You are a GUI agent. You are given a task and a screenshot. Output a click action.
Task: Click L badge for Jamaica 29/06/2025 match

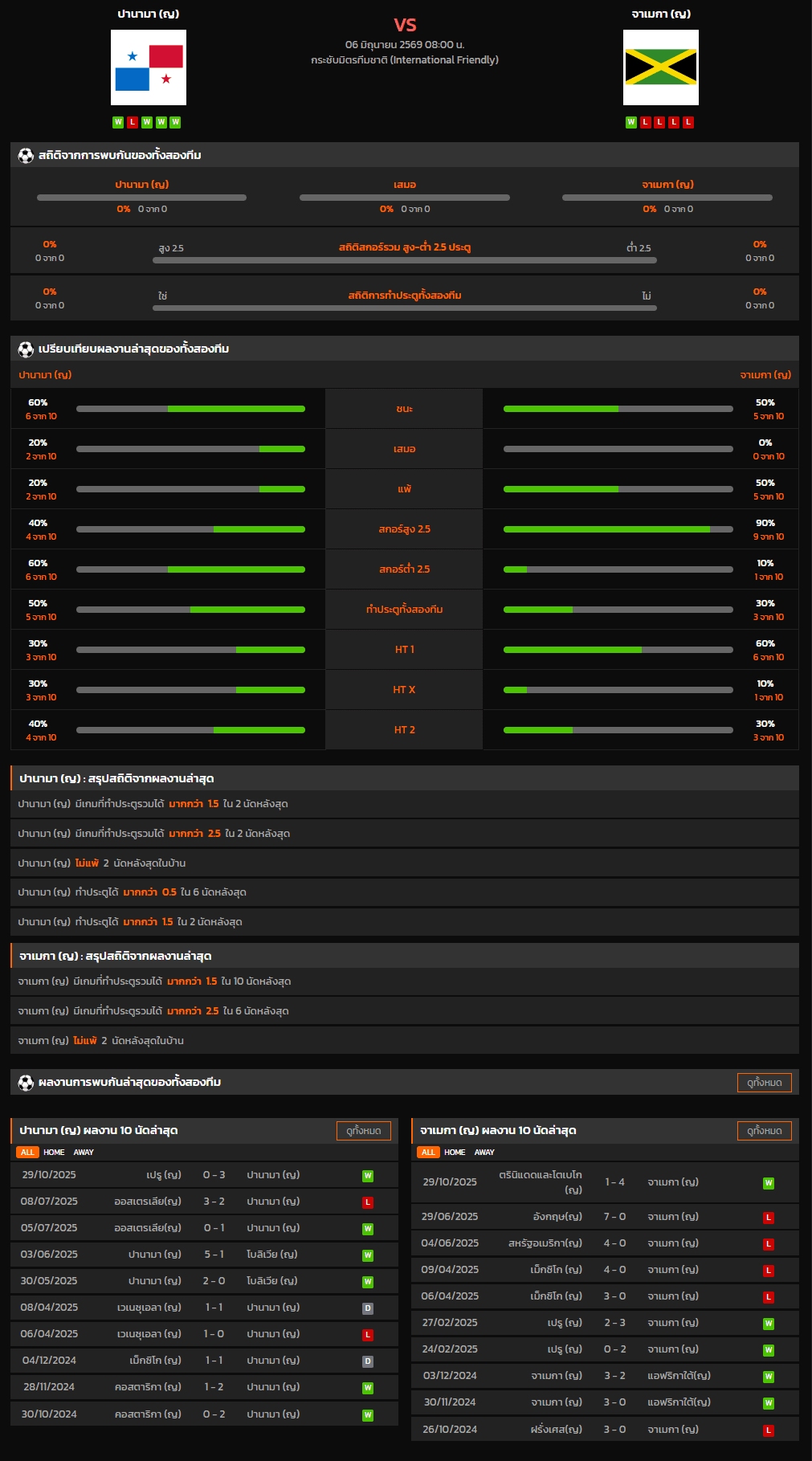coord(769,1218)
